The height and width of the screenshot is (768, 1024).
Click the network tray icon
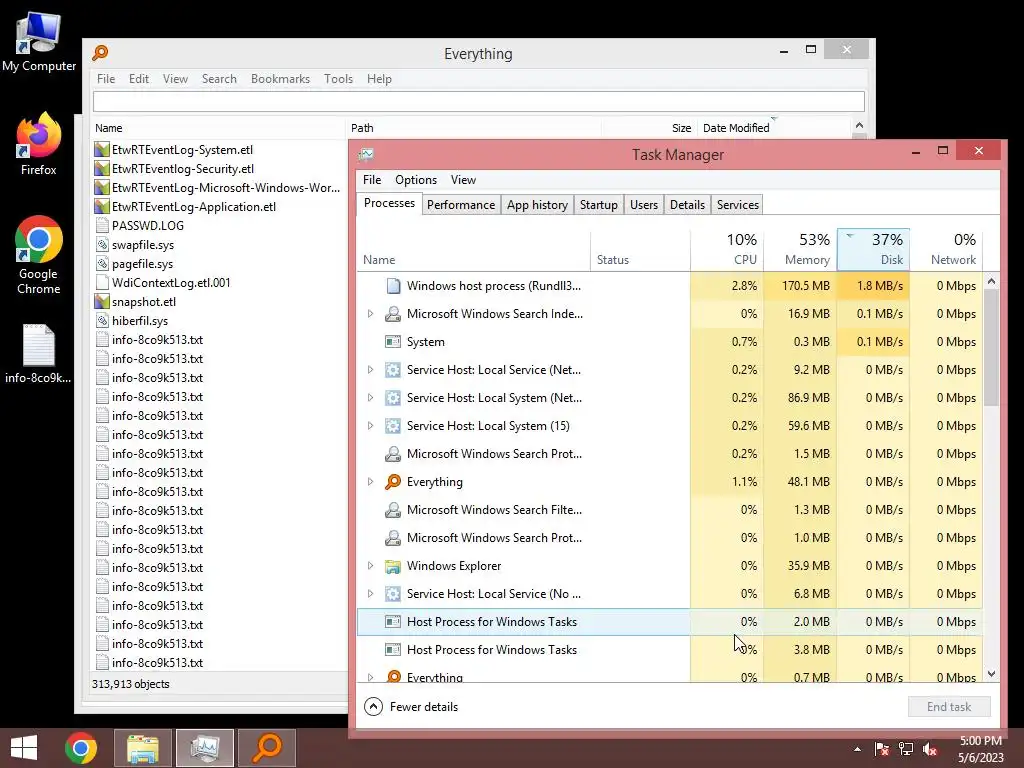(906, 749)
